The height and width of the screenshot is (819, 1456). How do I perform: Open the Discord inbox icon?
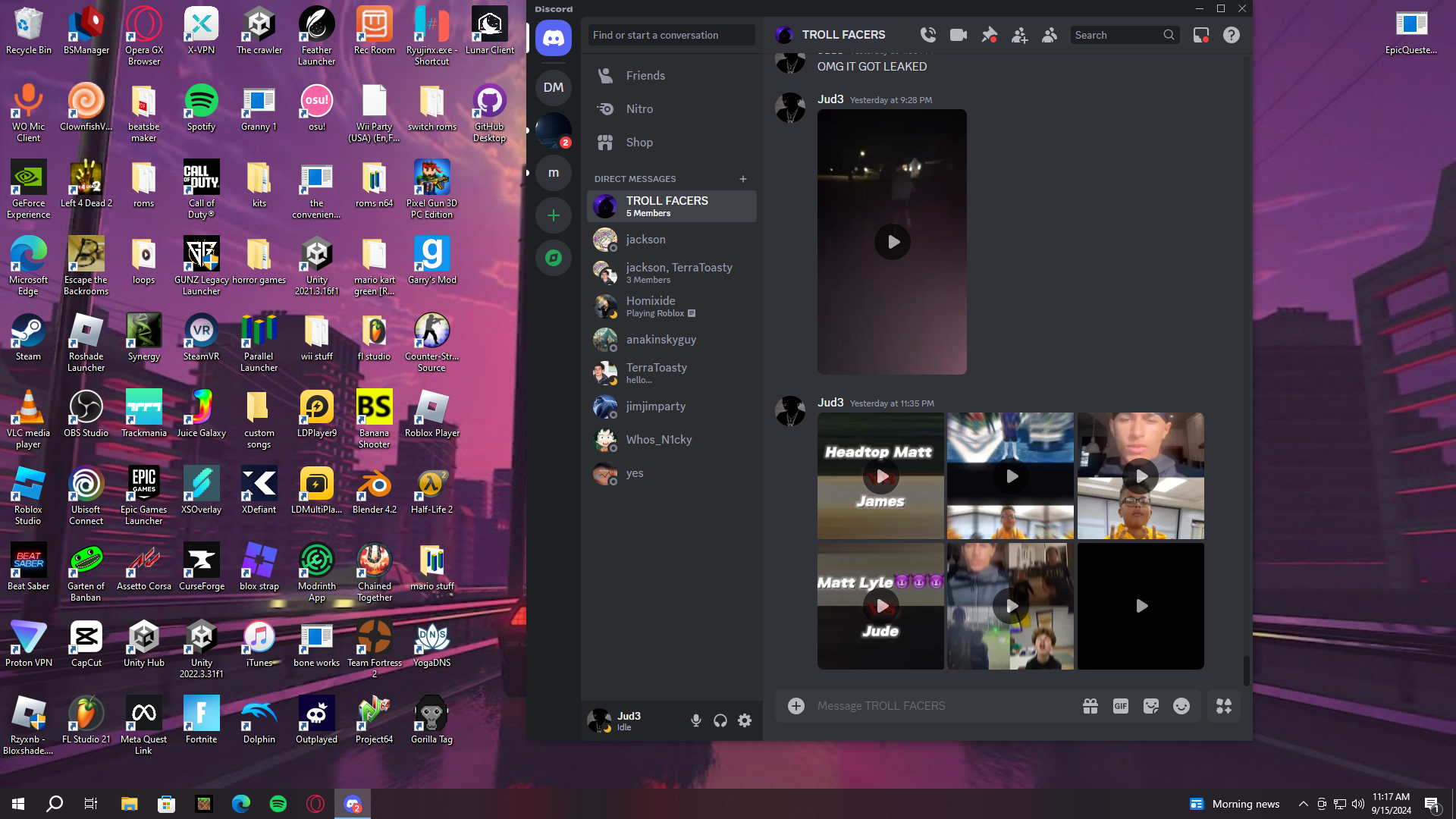pos(1200,35)
